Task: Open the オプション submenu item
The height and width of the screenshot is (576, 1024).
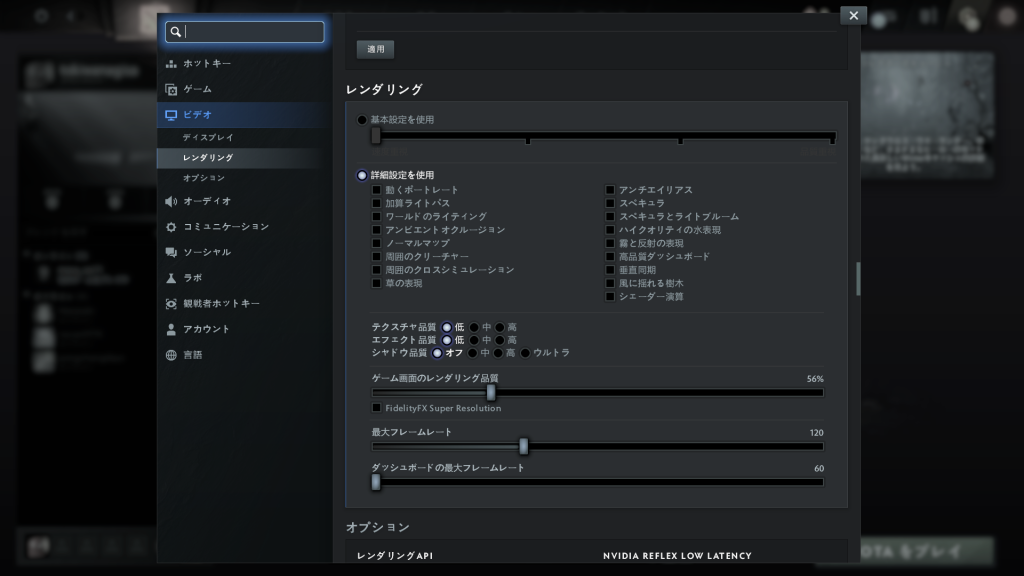Action: click(x=204, y=178)
